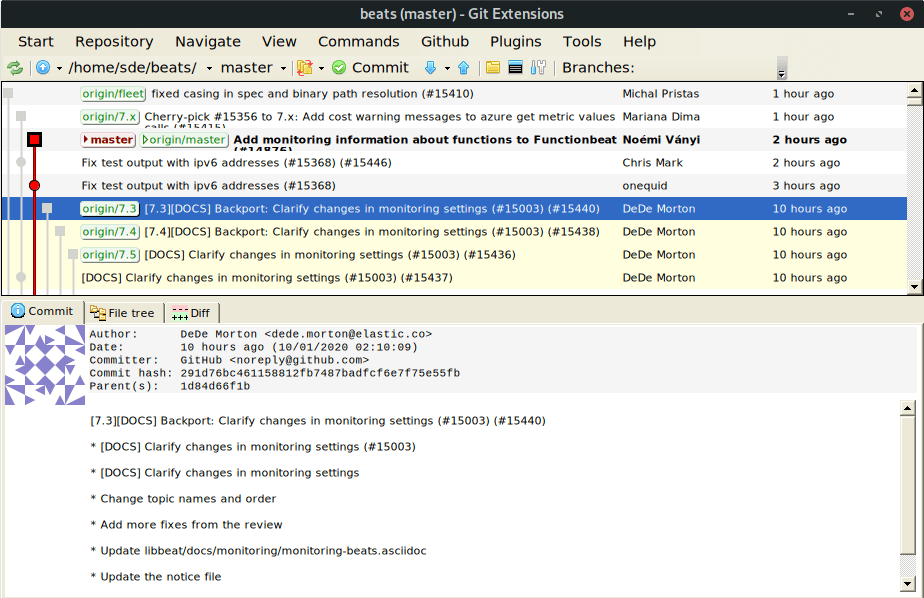924x598 pixels.
Task: Switch to the Diff tab
Action: (x=191, y=313)
